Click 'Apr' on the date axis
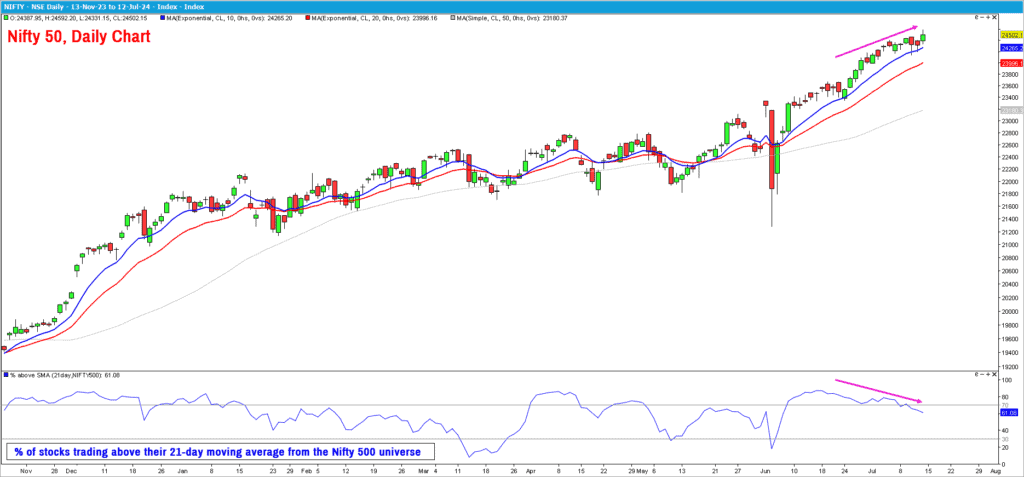The height and width of the screenshot is (477, 1024). pos(531,469)
